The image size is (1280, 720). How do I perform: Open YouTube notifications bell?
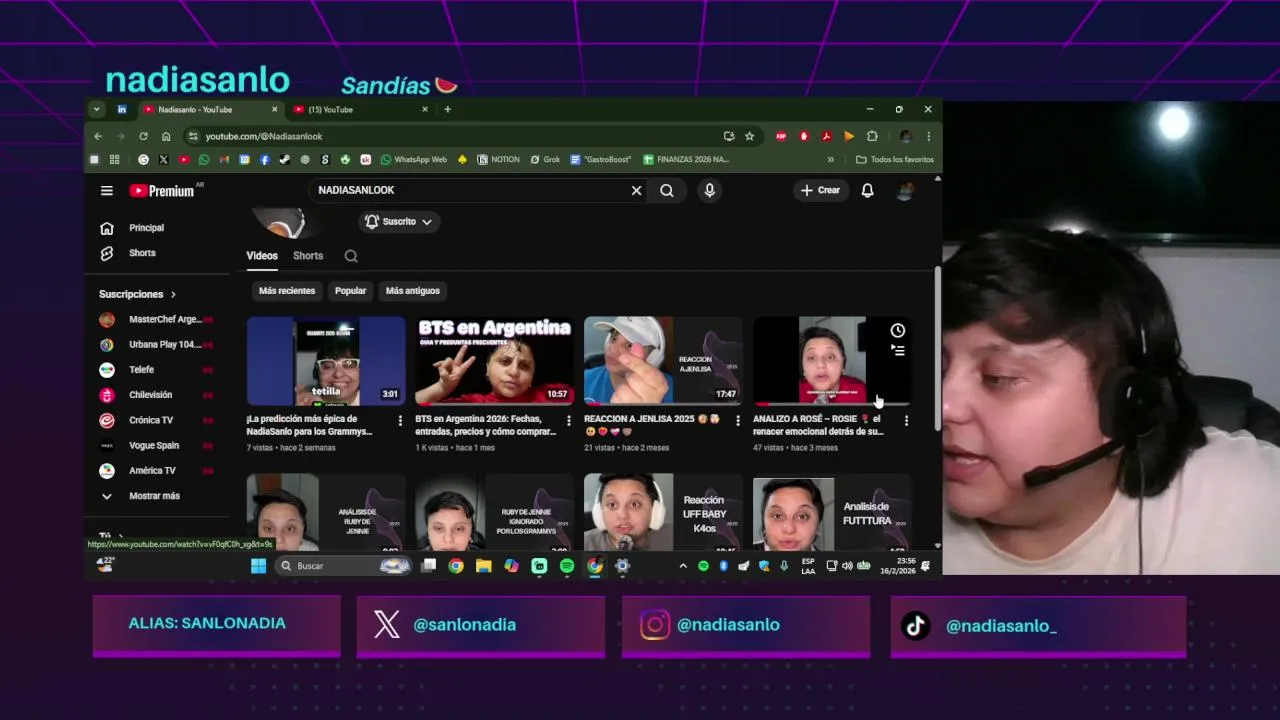click(x=867, y=190)
